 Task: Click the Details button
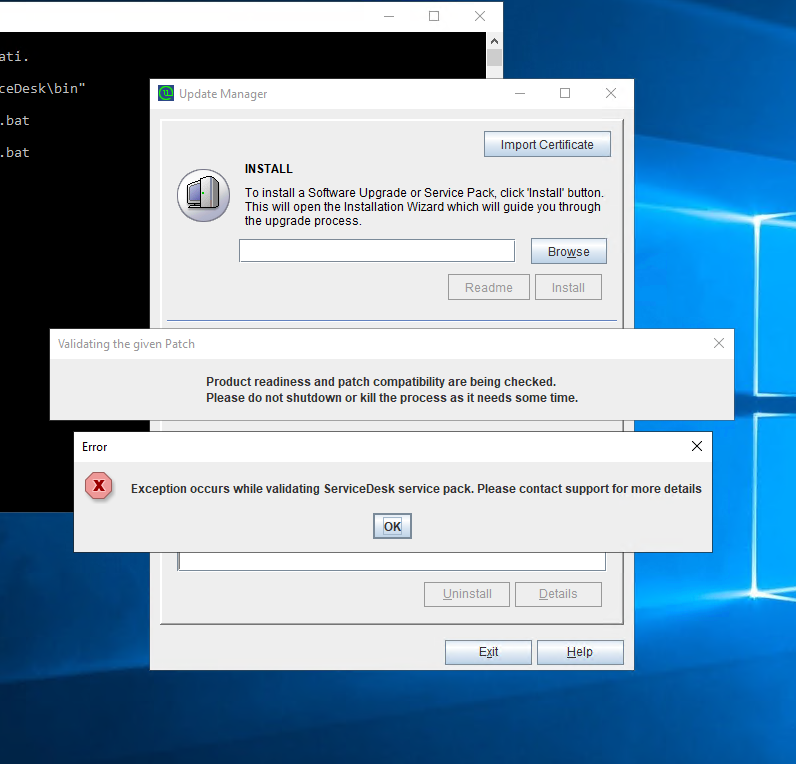(x=558, y=594)
